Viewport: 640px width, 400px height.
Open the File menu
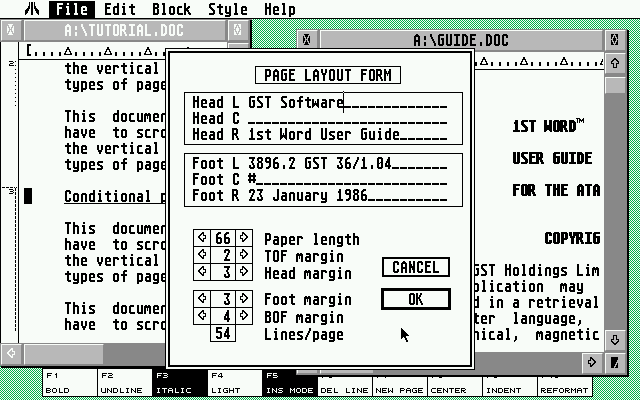tap(72, 9)
